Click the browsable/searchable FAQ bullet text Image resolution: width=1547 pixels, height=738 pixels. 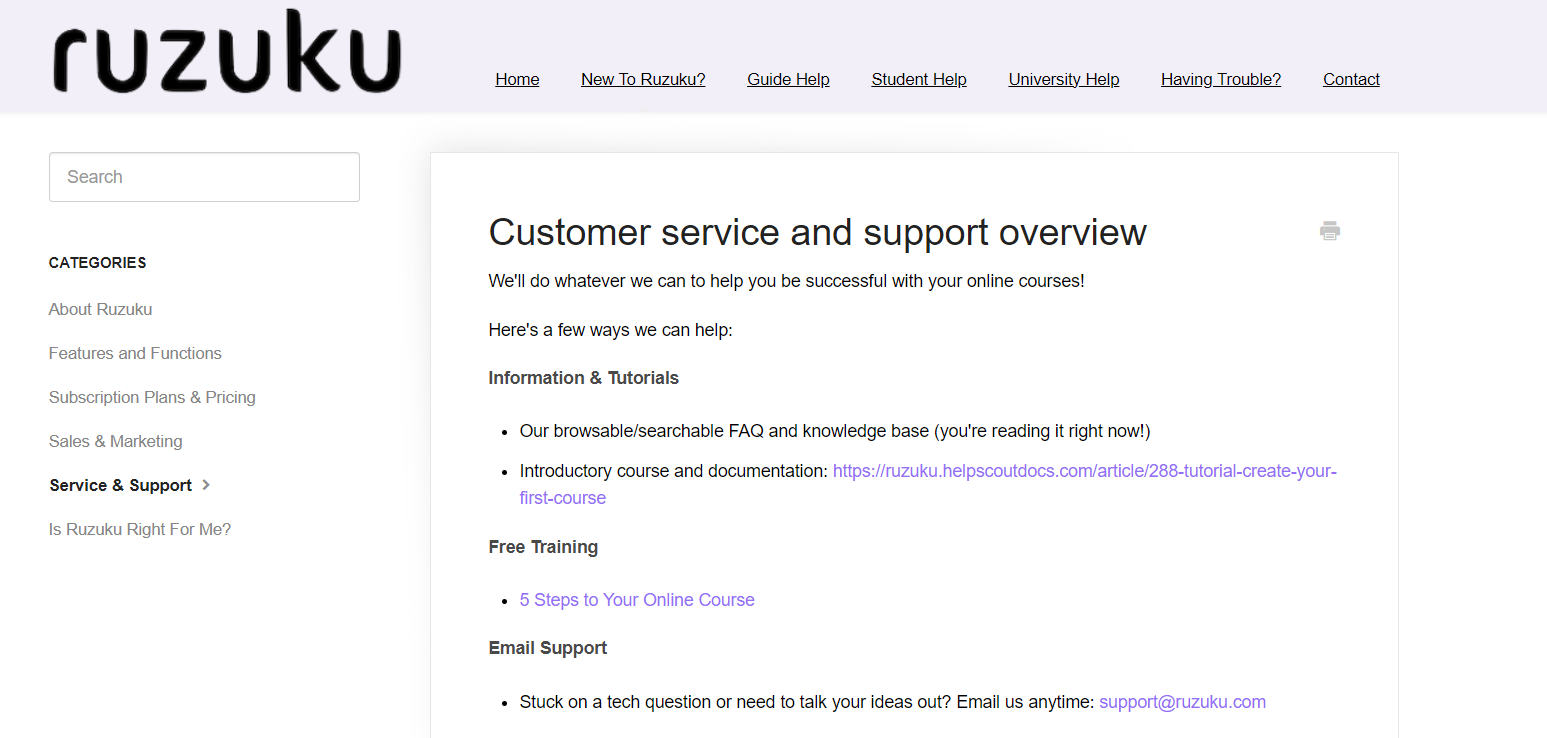pyautogui.click(x=835, y=431)
